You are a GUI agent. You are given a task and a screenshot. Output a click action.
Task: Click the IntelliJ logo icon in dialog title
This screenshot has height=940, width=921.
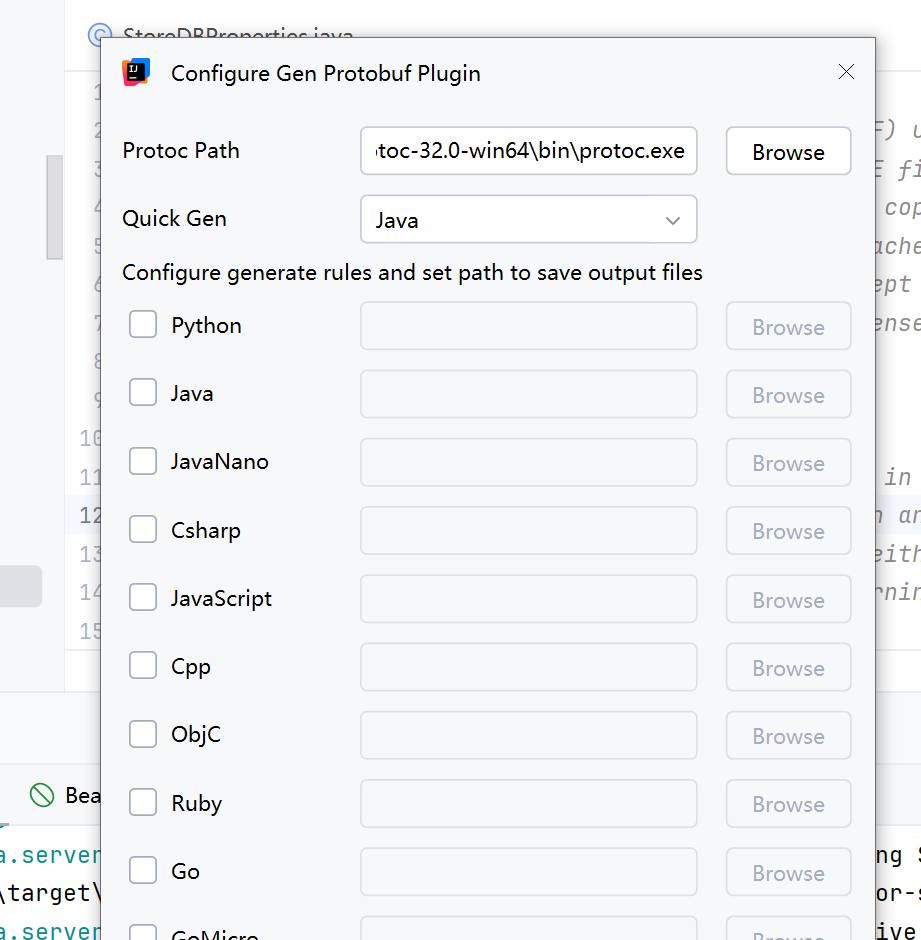point(135,72)
